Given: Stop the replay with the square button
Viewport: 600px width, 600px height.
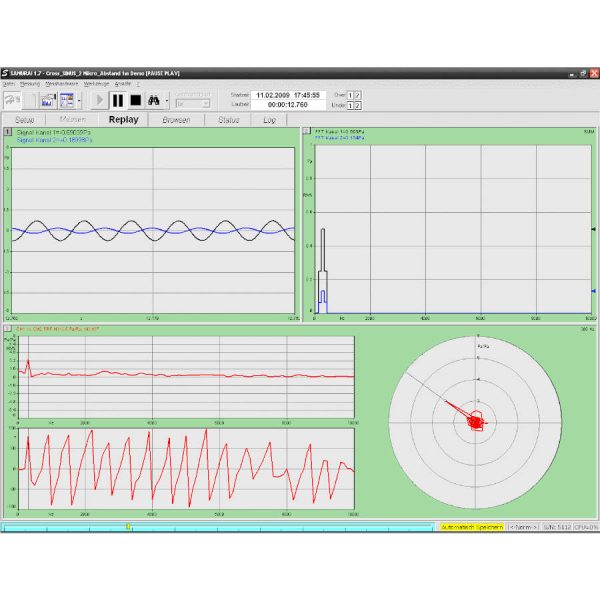Looking at the screenshot, I should 135,101.
